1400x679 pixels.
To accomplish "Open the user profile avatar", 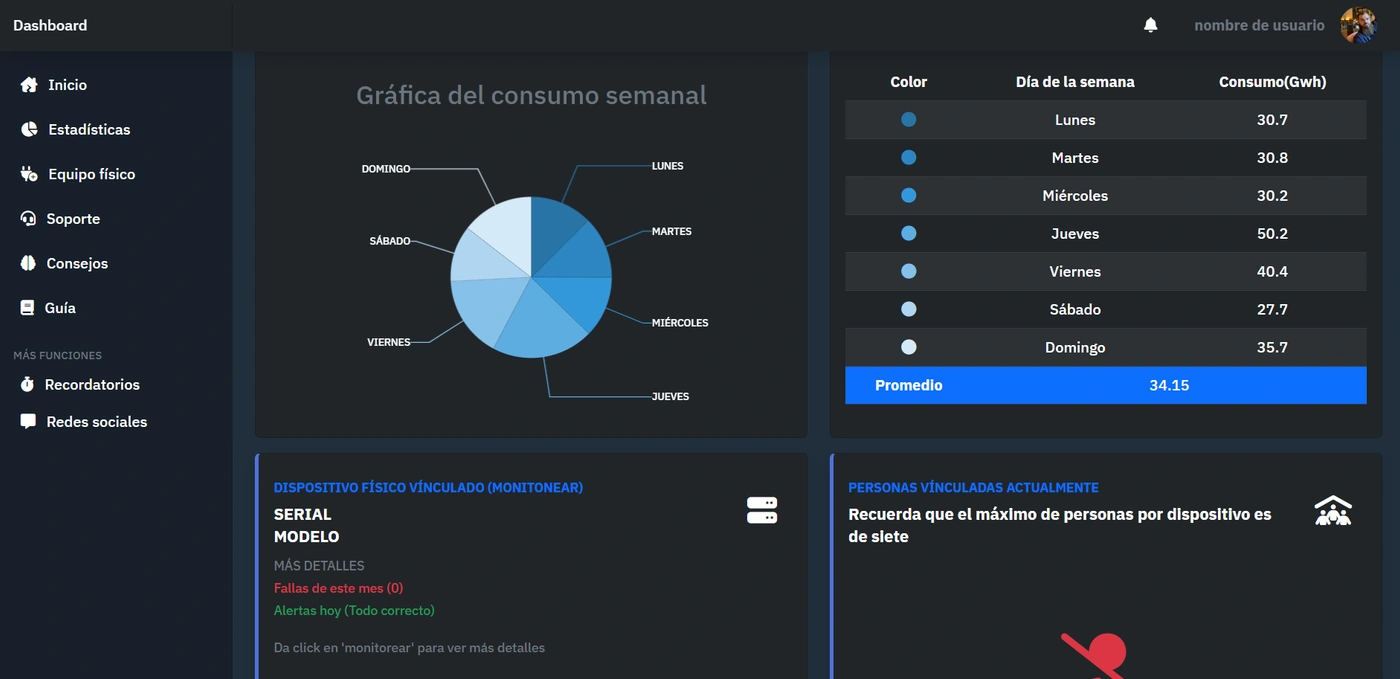I will pyautogui.click(x=1358, y=25).
